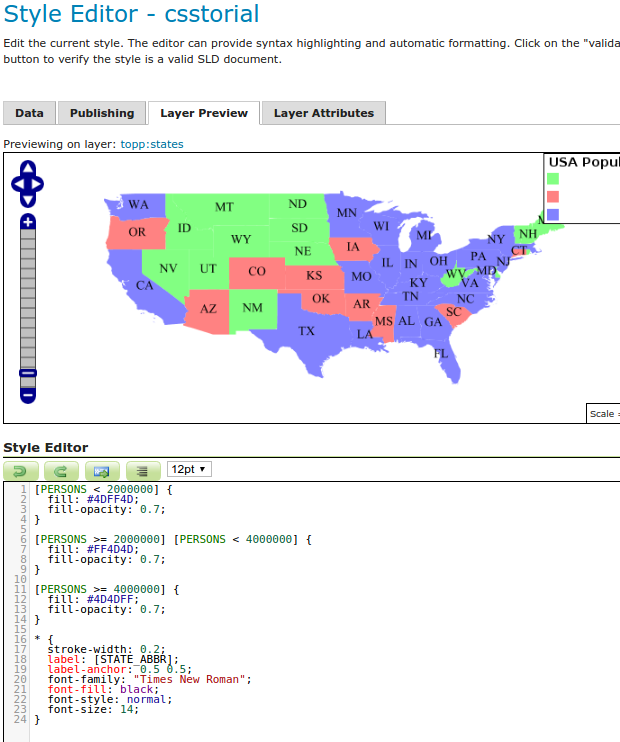
Task: Click the OK state label on map
Action: (321, 299)
